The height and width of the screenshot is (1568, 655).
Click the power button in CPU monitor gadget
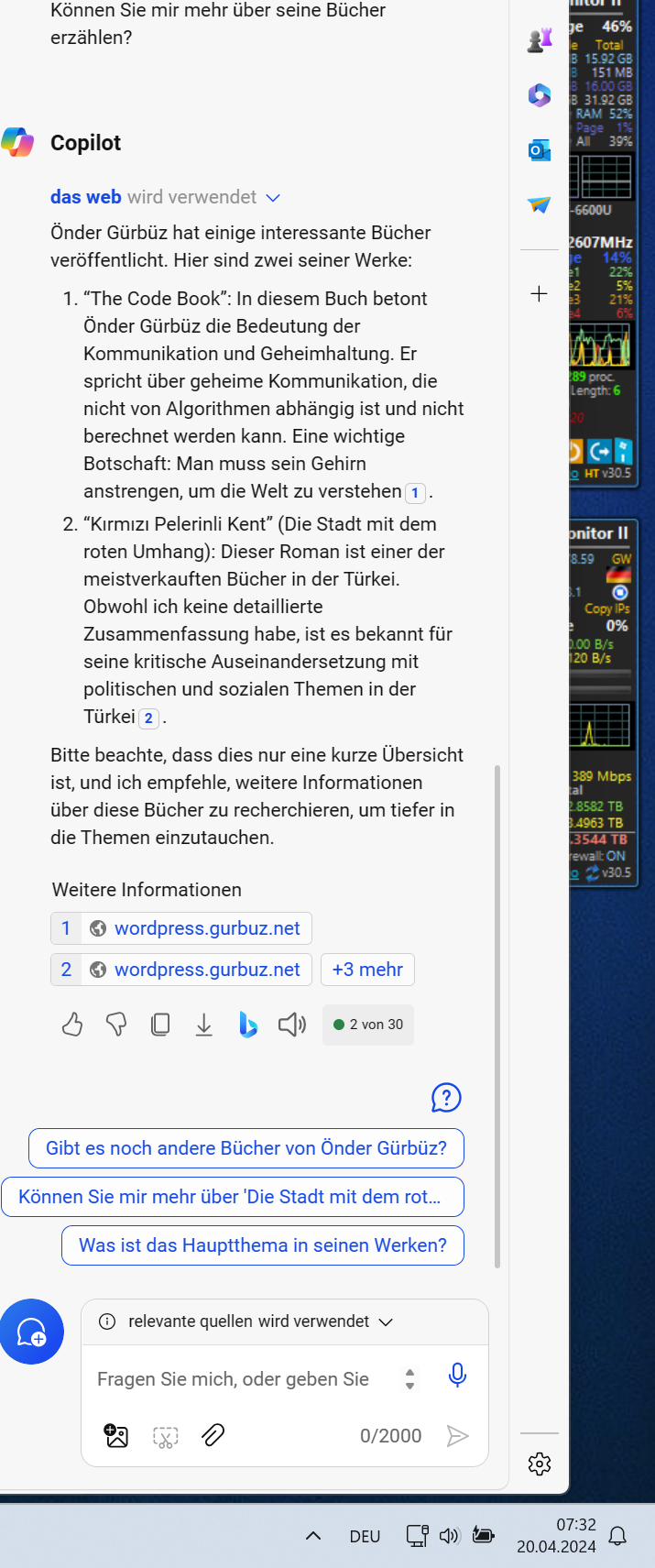tap(573, 451)
